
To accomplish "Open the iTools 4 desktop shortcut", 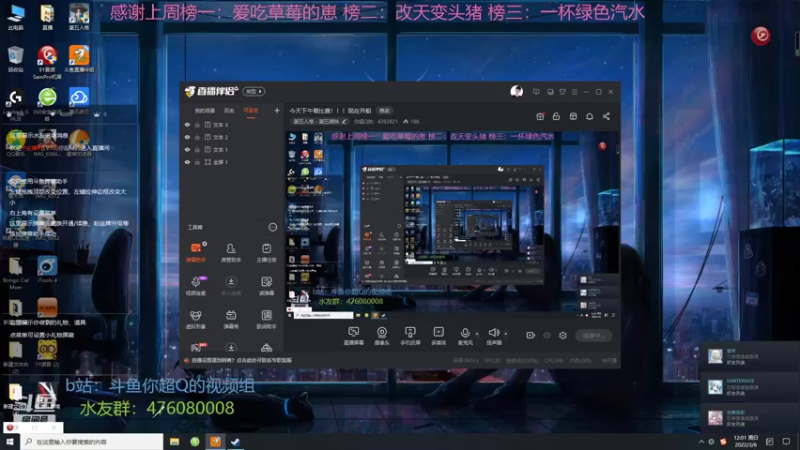I will click(x=47, y=269).
